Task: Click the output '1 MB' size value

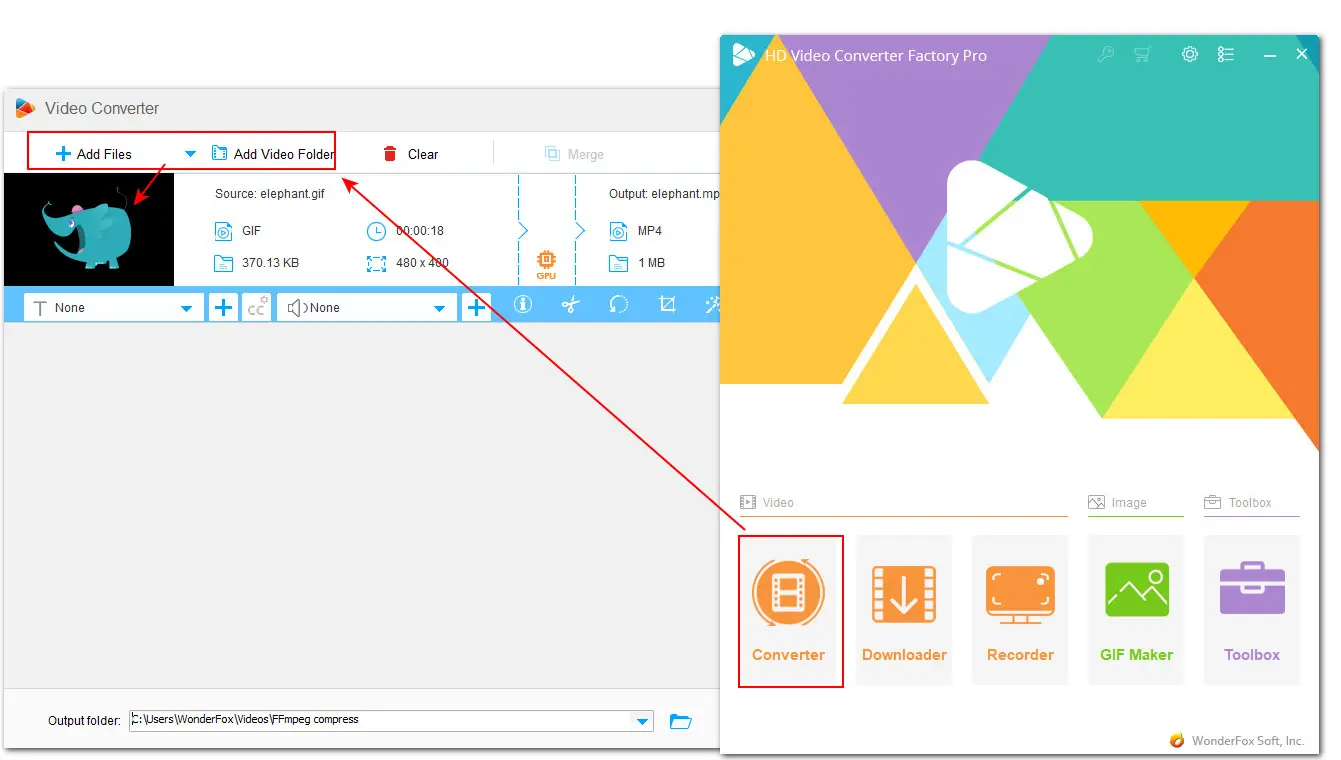Action: coord(650,263)
